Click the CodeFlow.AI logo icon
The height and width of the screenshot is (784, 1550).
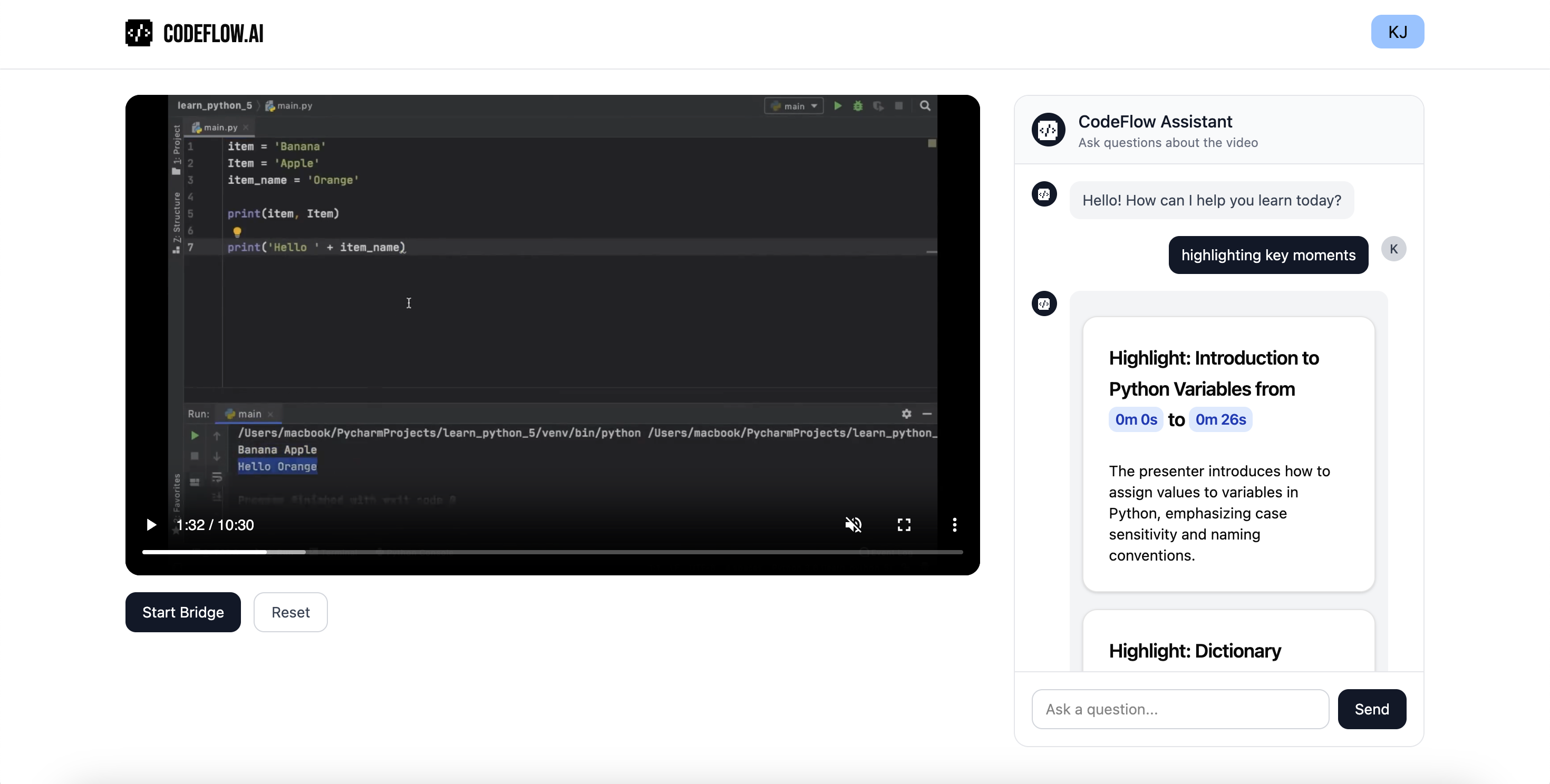(138, 33)
